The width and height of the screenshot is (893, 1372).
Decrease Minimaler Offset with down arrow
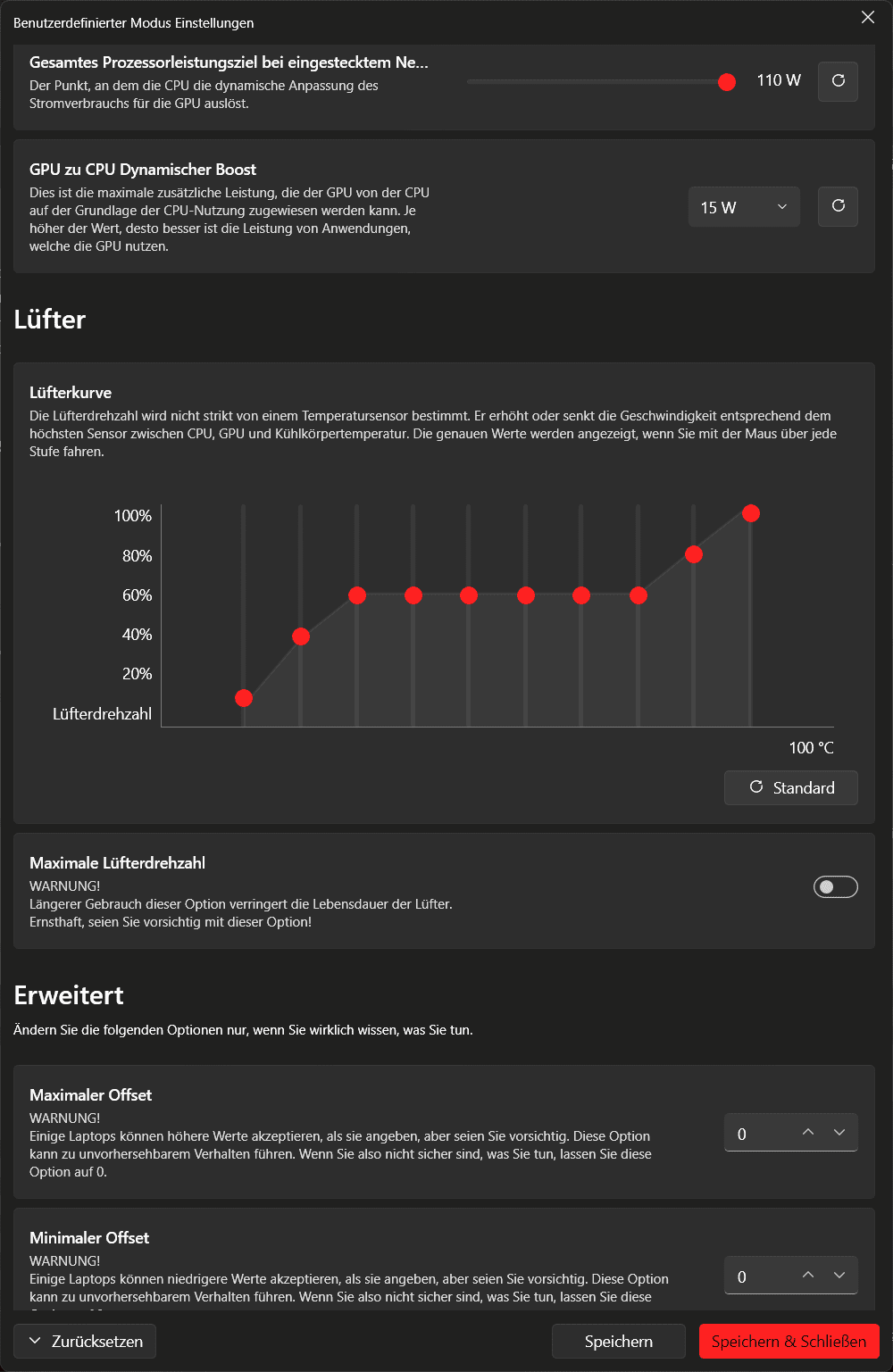[x=839, y=1275]
